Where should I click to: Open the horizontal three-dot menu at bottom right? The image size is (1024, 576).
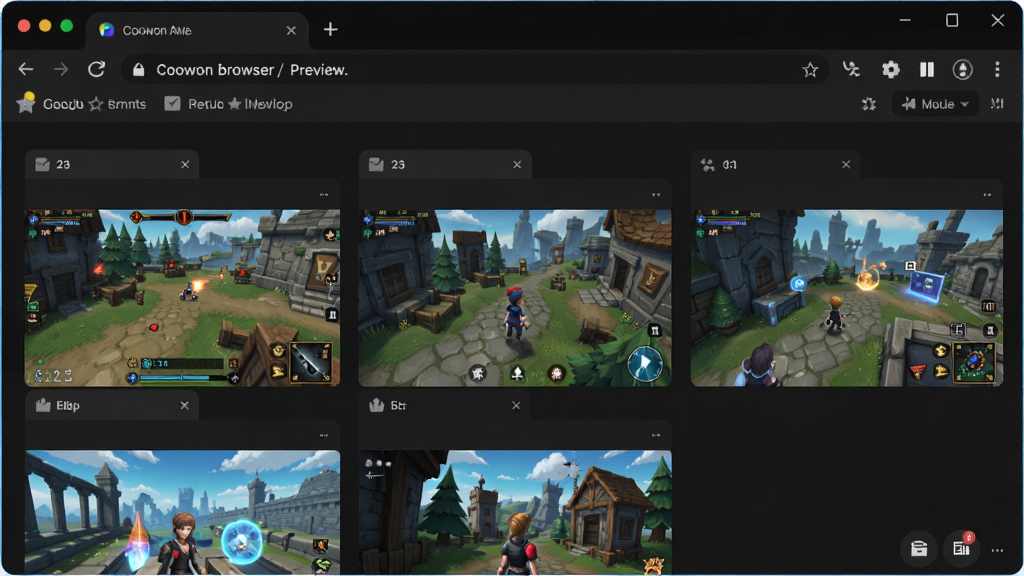coord(997,551)
